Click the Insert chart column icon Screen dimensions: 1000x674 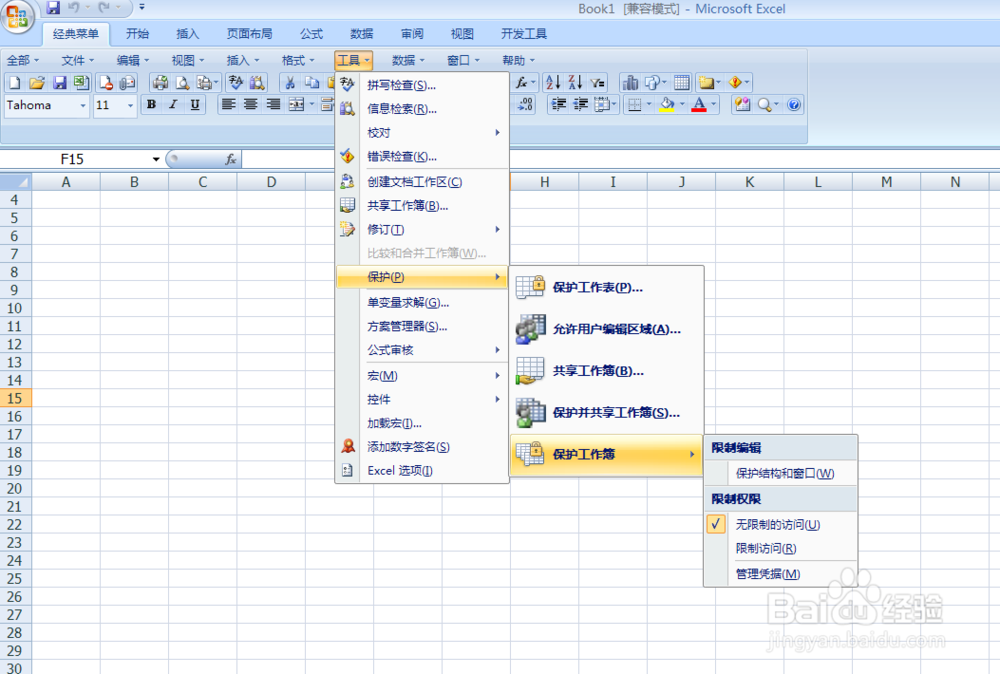(x=630, y=82)
